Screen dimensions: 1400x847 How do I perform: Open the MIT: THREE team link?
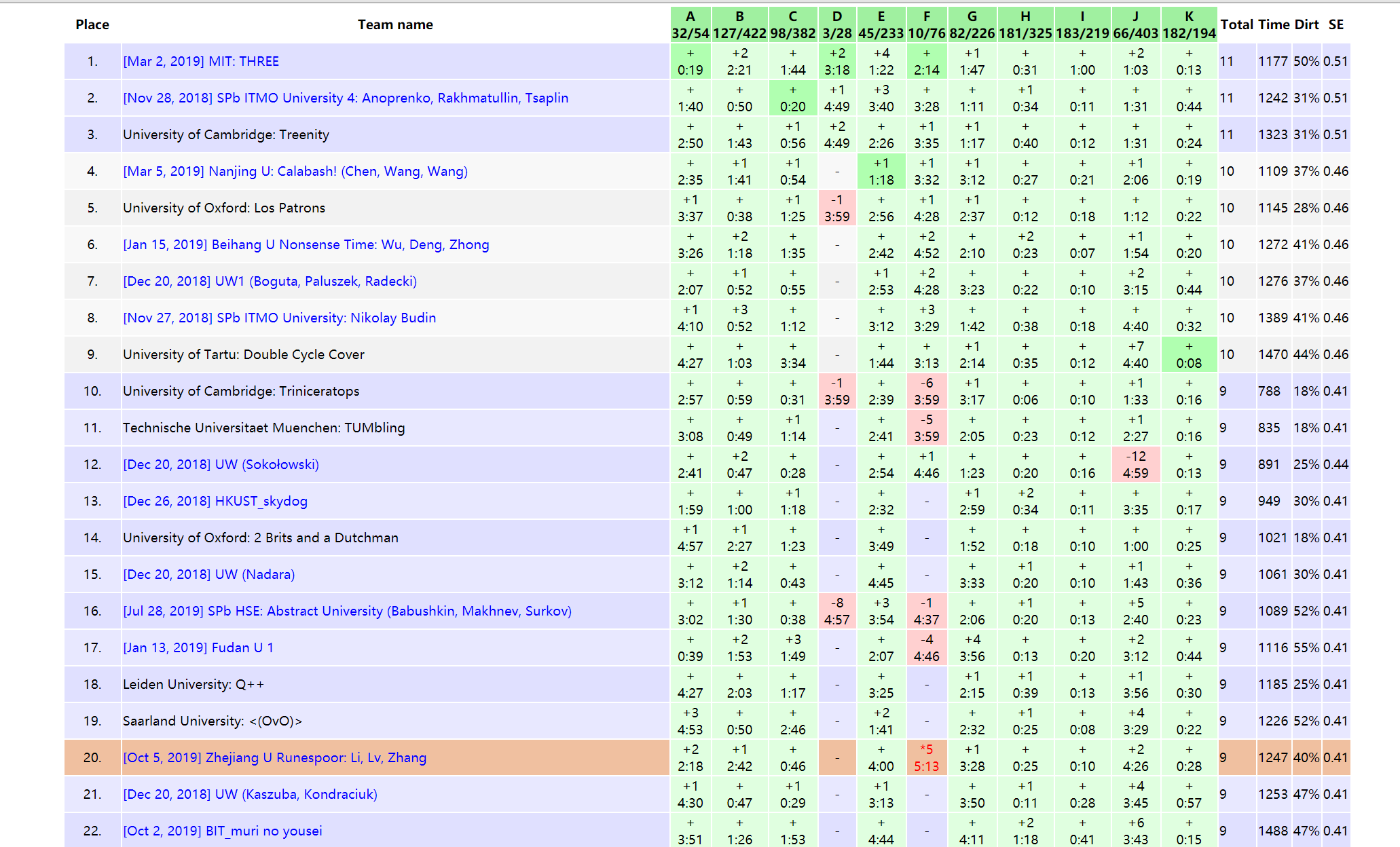click(201, 61)
